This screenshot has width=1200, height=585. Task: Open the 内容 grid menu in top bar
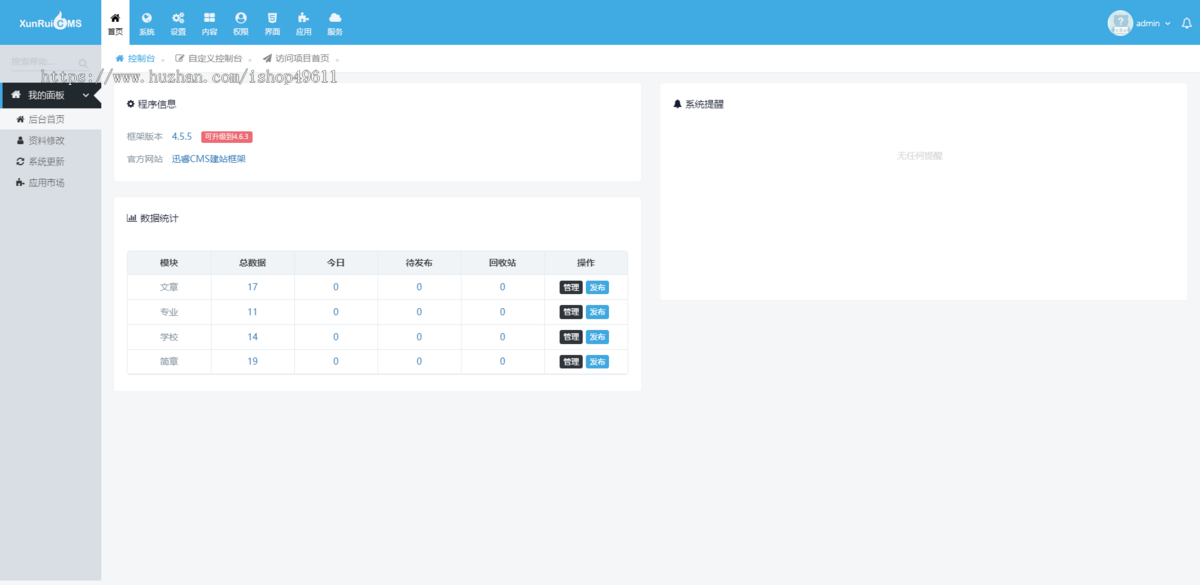click(x=209, y=23)
